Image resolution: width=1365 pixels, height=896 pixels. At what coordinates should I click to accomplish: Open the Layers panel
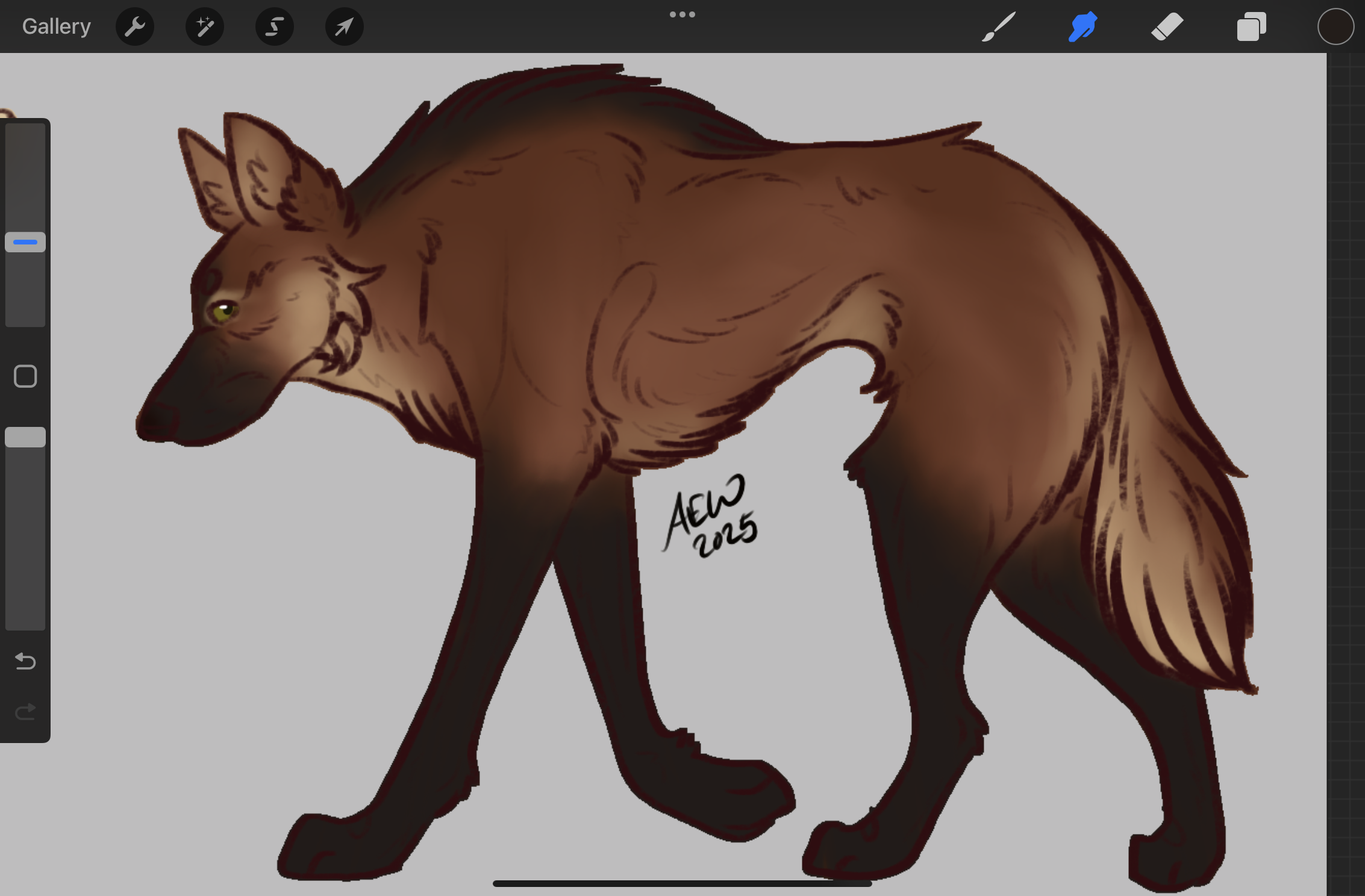click(x=1252, y=26)
